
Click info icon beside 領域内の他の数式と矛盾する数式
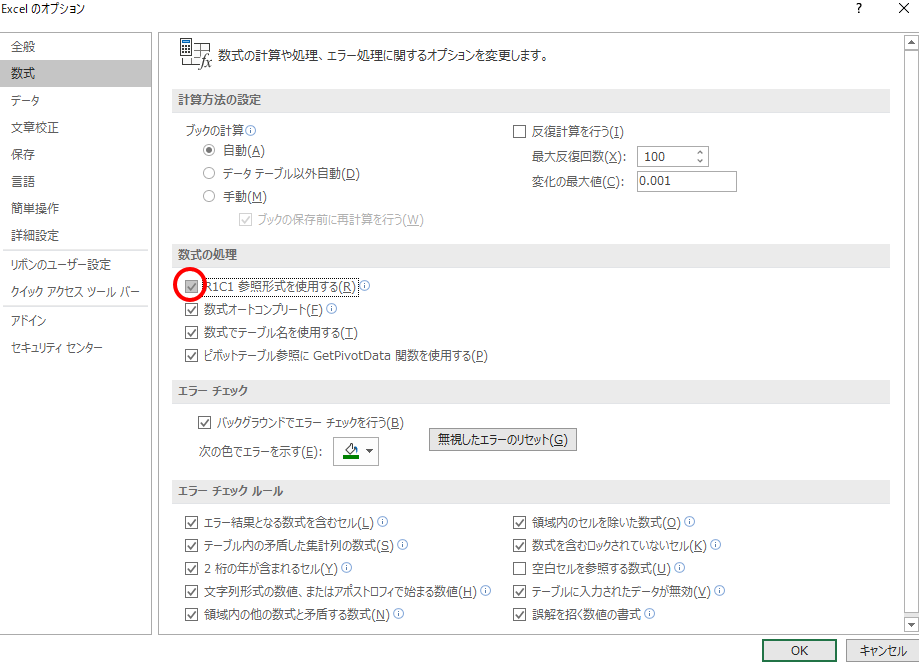pos(399,614)
